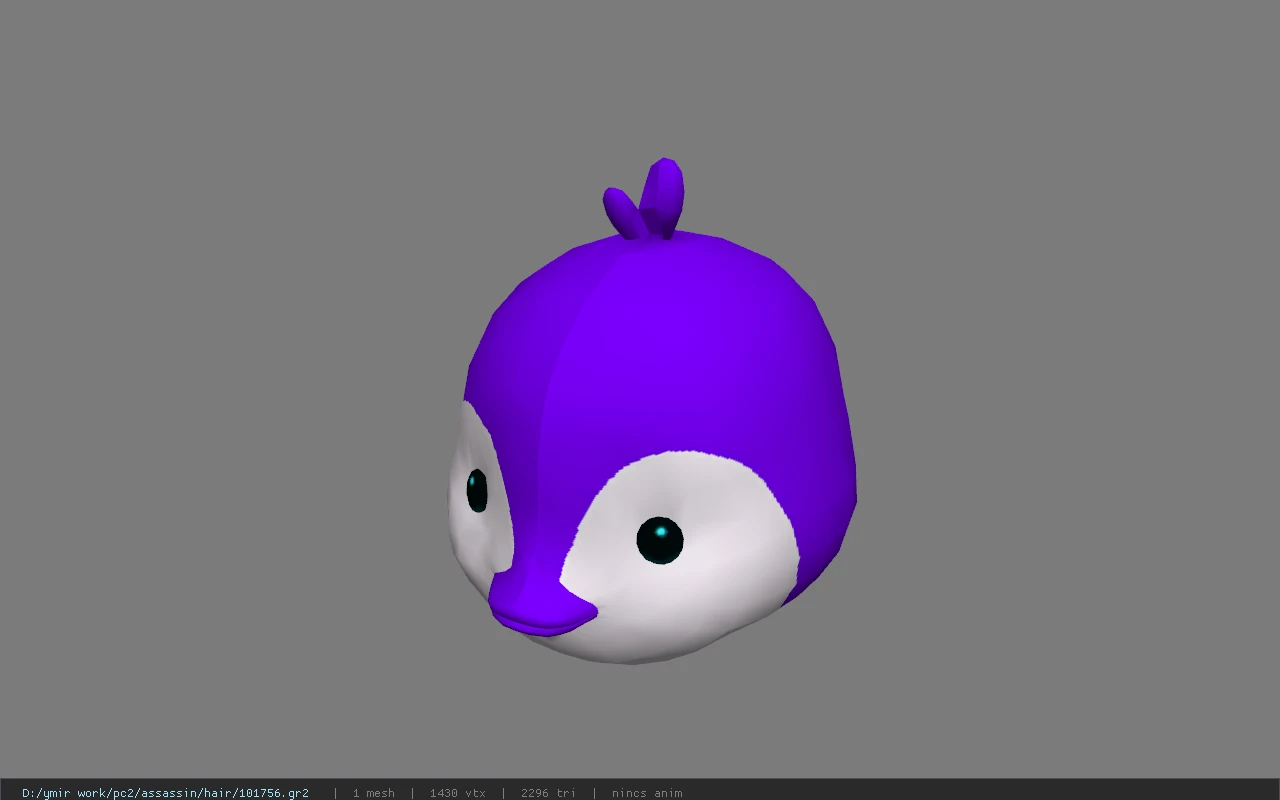Click the file path 101756.gr2 in status bar
The width and height of the screenshot is (1280, 800).
click(x=165, y=793)
